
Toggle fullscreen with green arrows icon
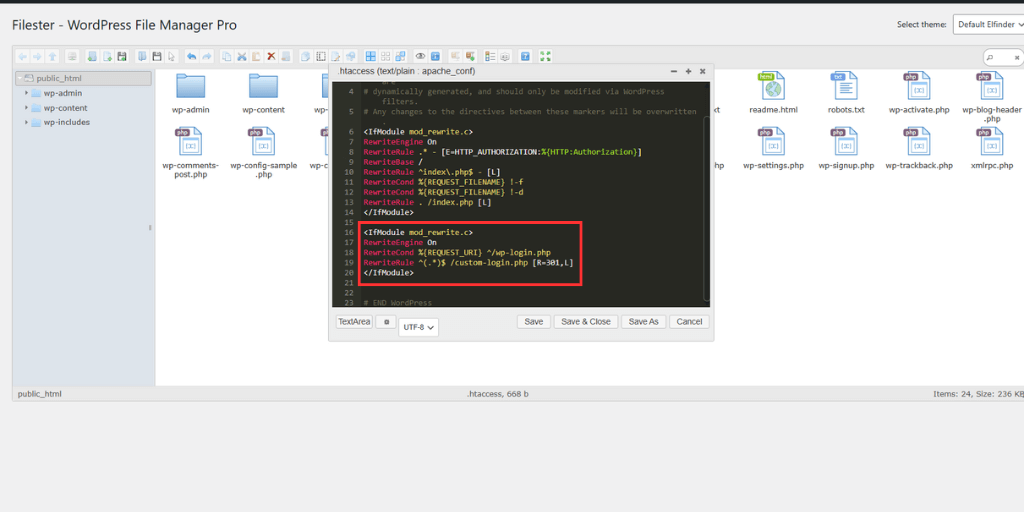pyautogui.click(x=545, y=56)
